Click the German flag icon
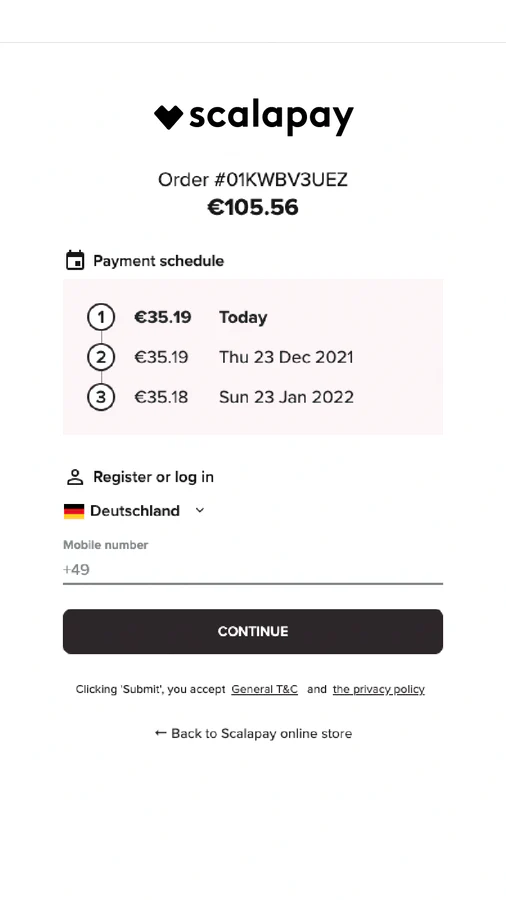Image resolution: width=506 pixels, height=900 pixels. (x=74, y=511)
